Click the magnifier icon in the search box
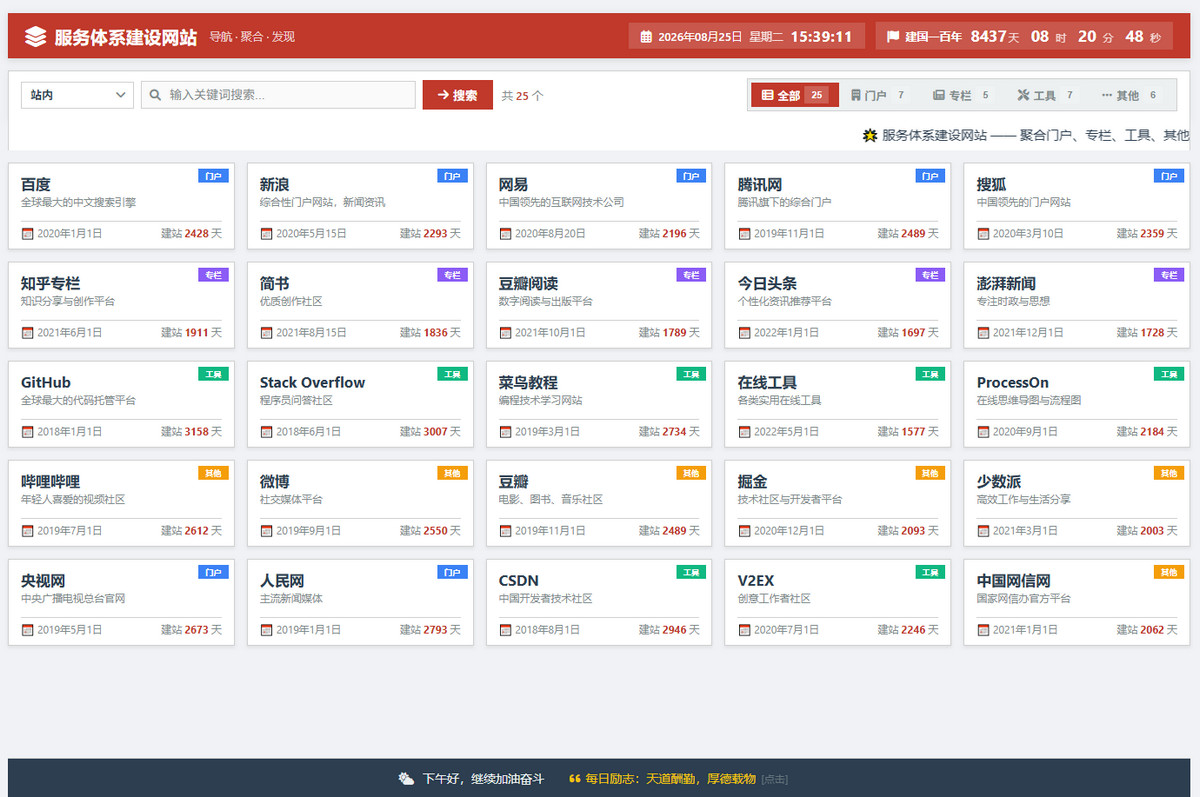This screenshot has width=1200, height=797. (x=156, y=95)
